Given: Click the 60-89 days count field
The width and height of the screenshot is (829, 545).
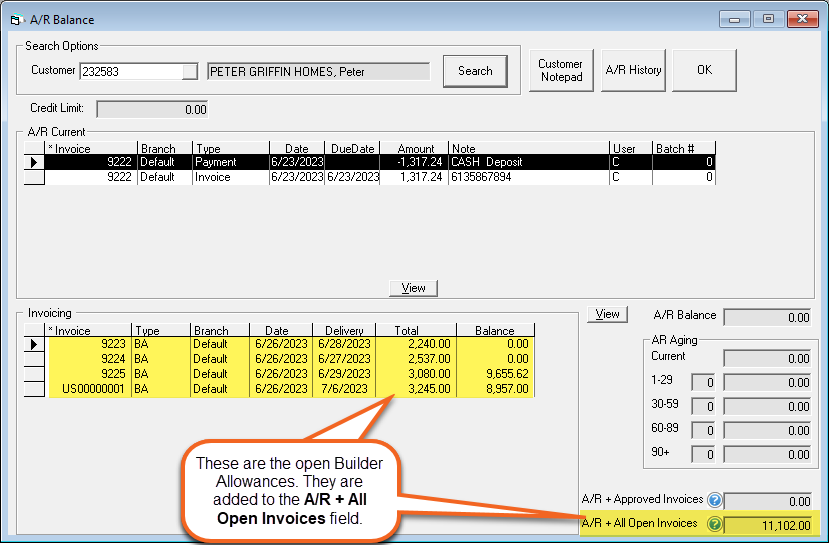Looking at the screenshot, I should (703, 430).
